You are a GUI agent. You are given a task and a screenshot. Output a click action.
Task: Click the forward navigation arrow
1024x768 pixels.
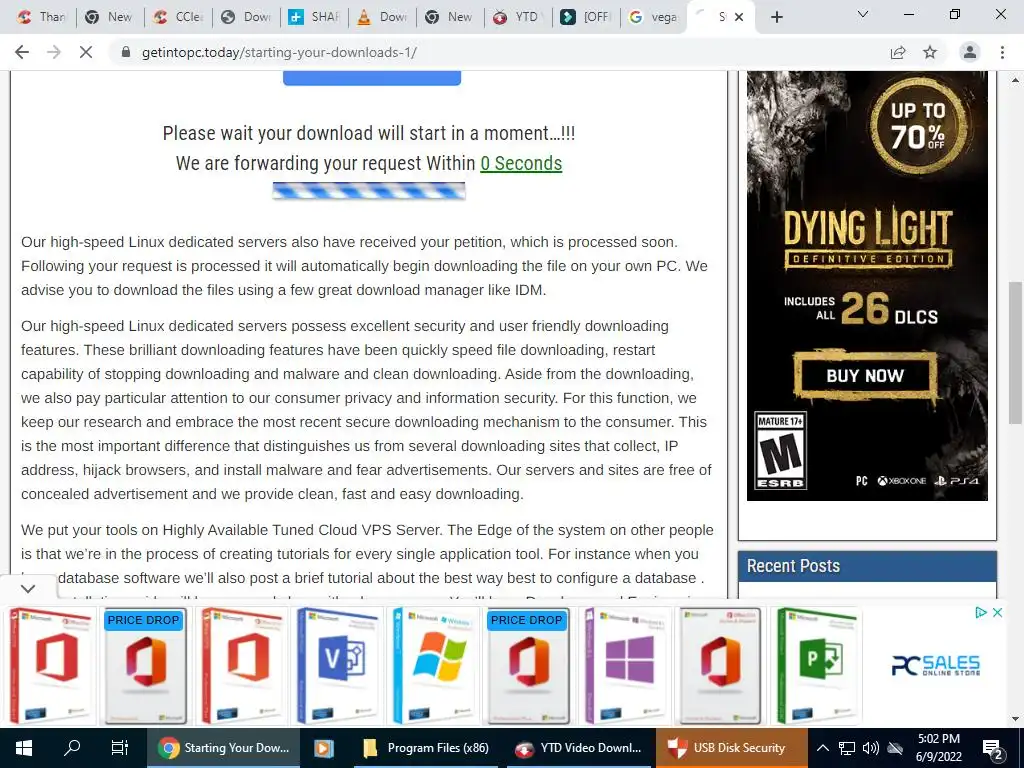54,52
